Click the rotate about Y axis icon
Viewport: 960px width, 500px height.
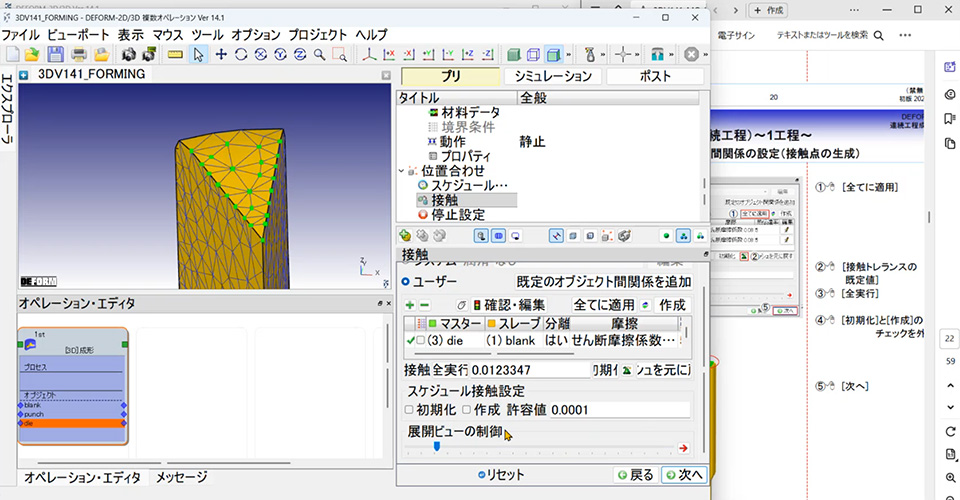tap(280, 54)
